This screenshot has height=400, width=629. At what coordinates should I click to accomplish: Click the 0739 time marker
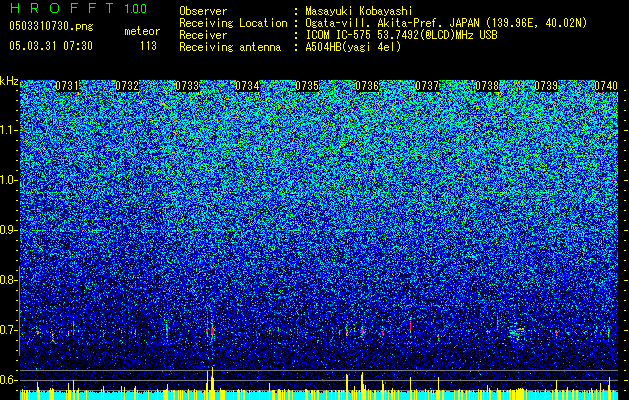click(546, 86)
